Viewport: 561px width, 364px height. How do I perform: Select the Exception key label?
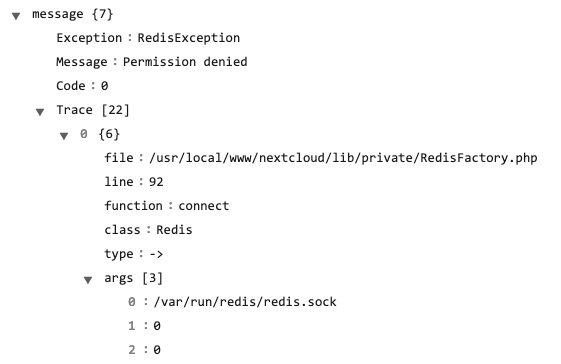(89, 38)
